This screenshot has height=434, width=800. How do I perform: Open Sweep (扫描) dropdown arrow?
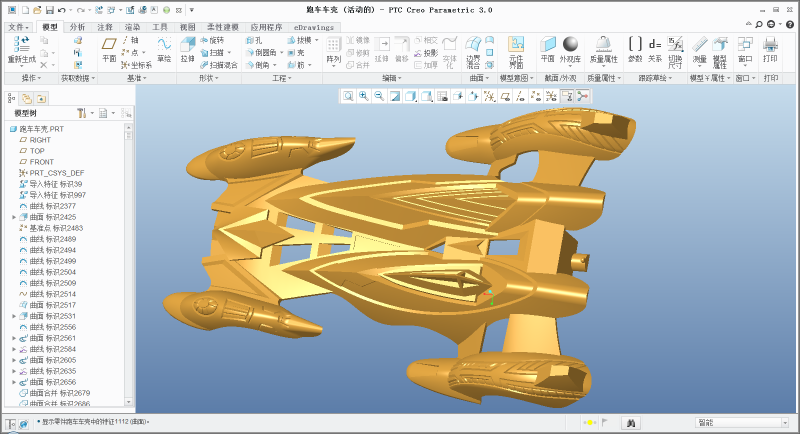(229, 53)
